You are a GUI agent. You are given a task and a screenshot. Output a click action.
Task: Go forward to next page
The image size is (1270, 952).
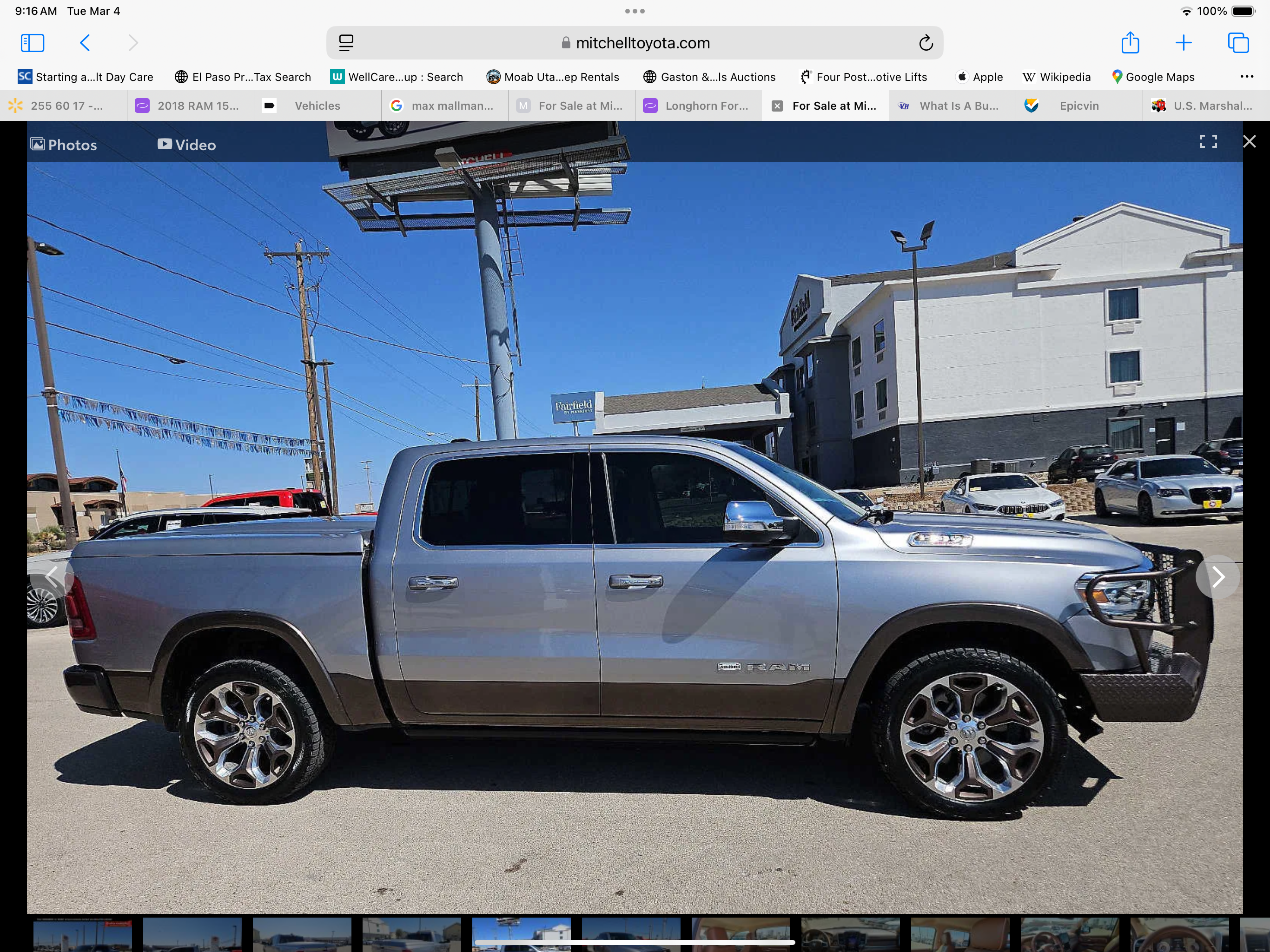pyautogui.click(x=133, y=43)
